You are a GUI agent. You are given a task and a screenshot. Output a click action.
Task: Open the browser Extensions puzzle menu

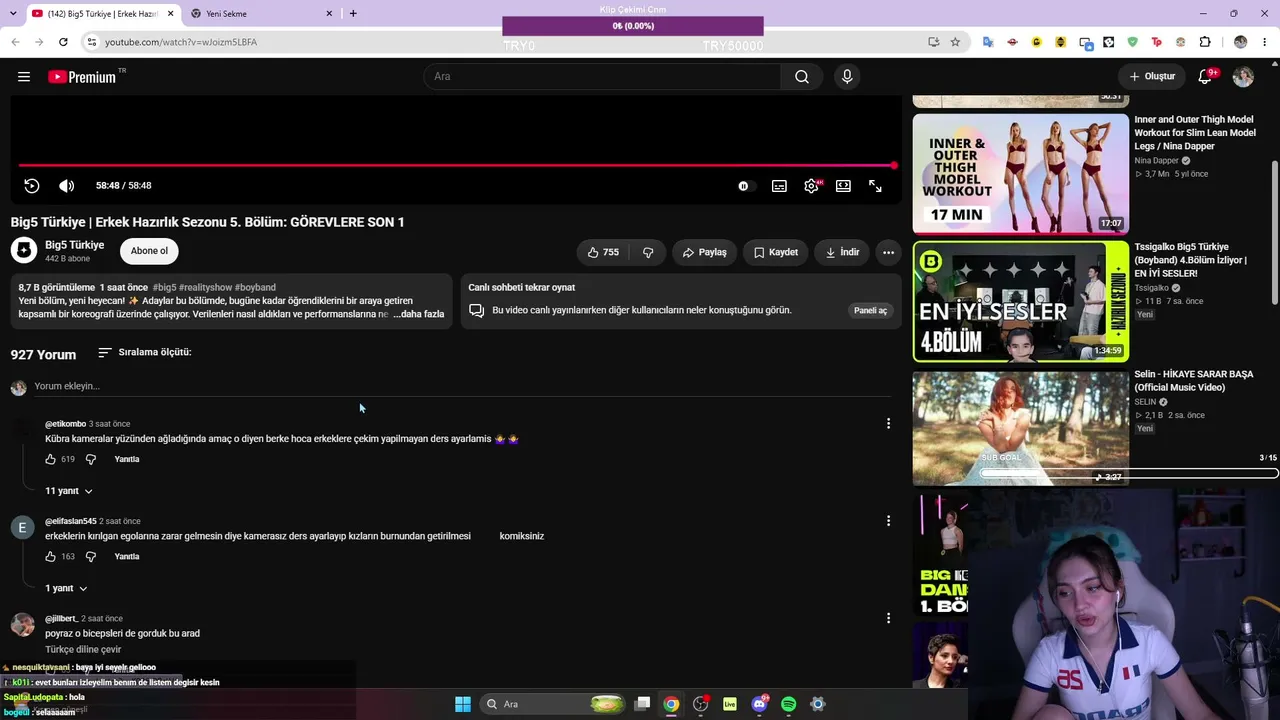click(1205, 42)
